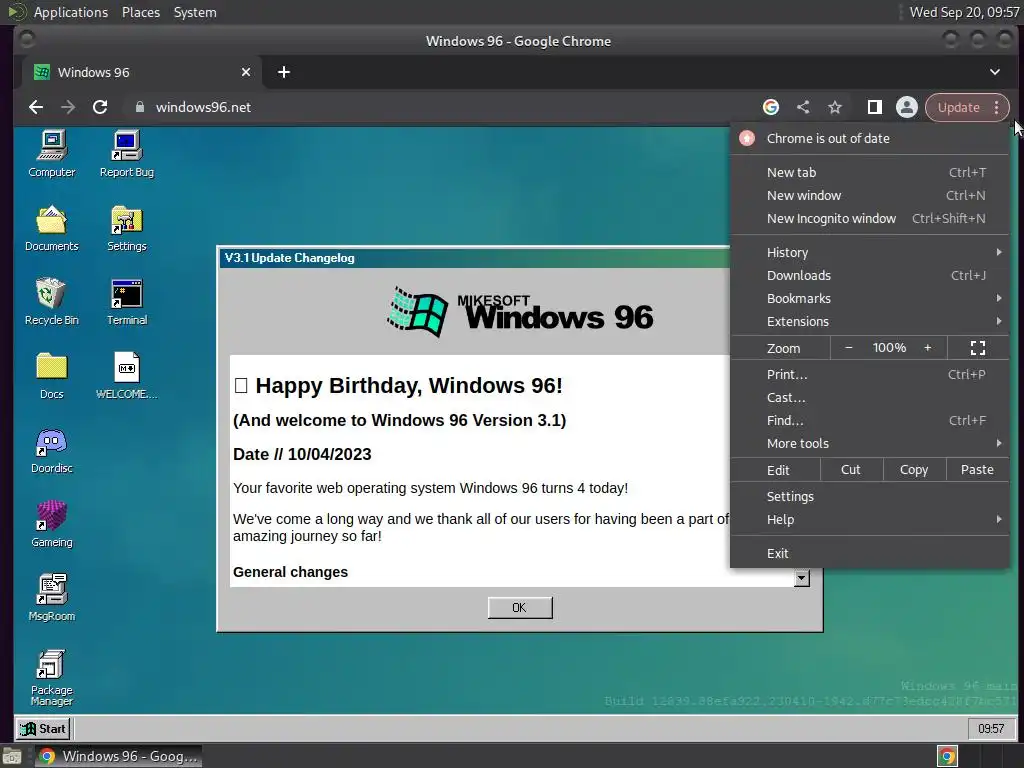Increase zoom with the plus button
The width and height of the screenshot is (1024, 768).
(x=927, y=348)
